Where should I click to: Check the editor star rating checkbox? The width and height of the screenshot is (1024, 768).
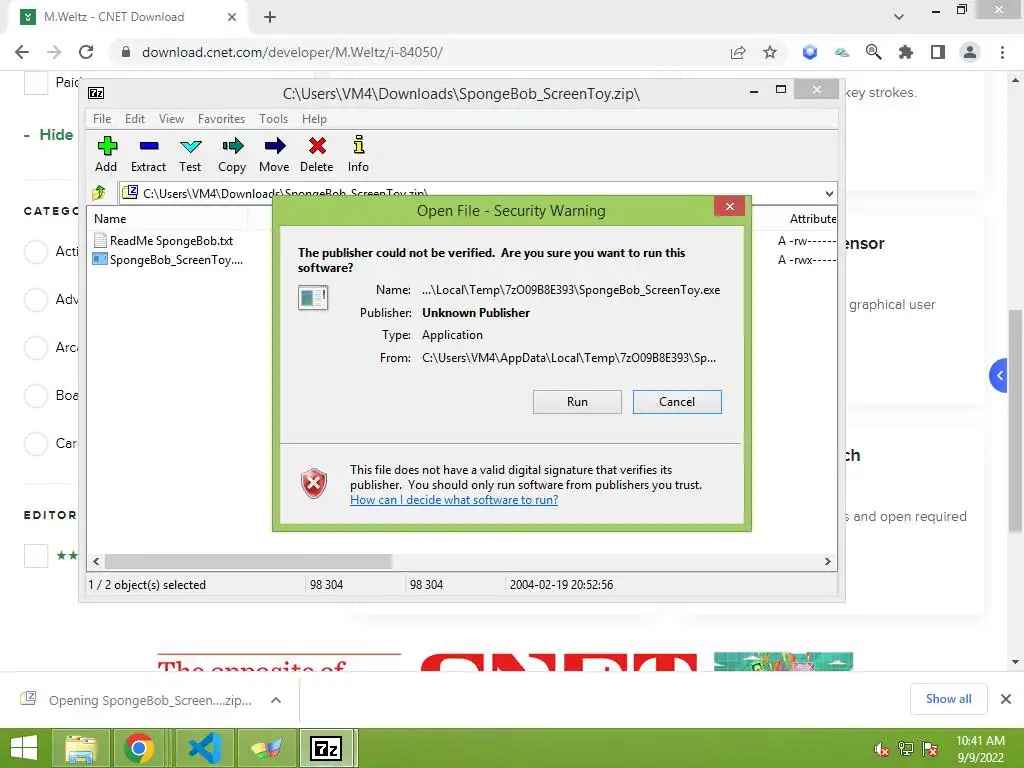pyautogui.click(x=36, y=556)
